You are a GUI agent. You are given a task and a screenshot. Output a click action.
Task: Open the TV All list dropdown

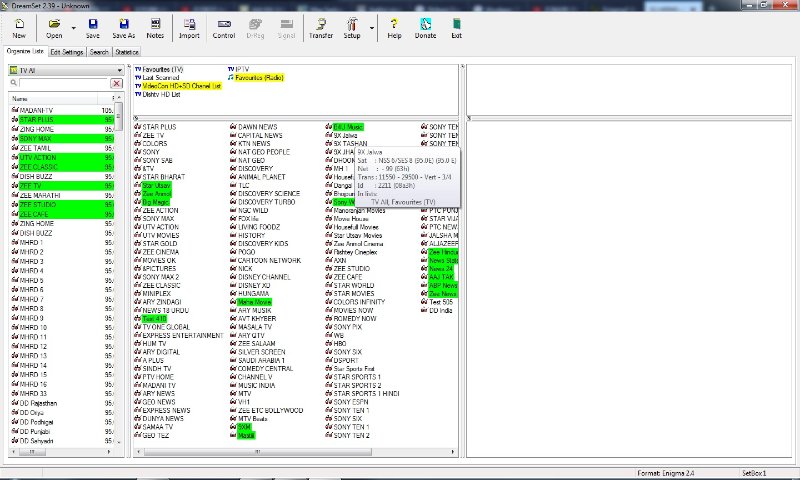pyautogui.click(x=66, y=70)
